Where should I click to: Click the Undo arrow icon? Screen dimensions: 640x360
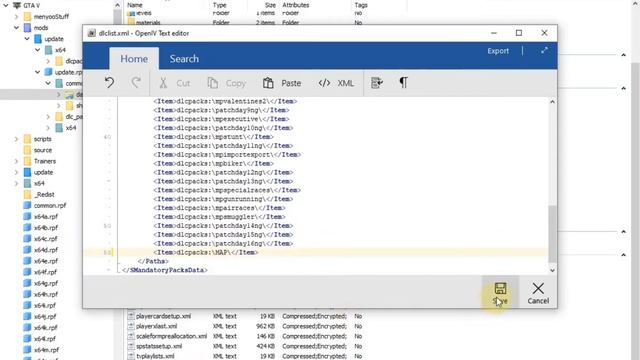point(109,83)
